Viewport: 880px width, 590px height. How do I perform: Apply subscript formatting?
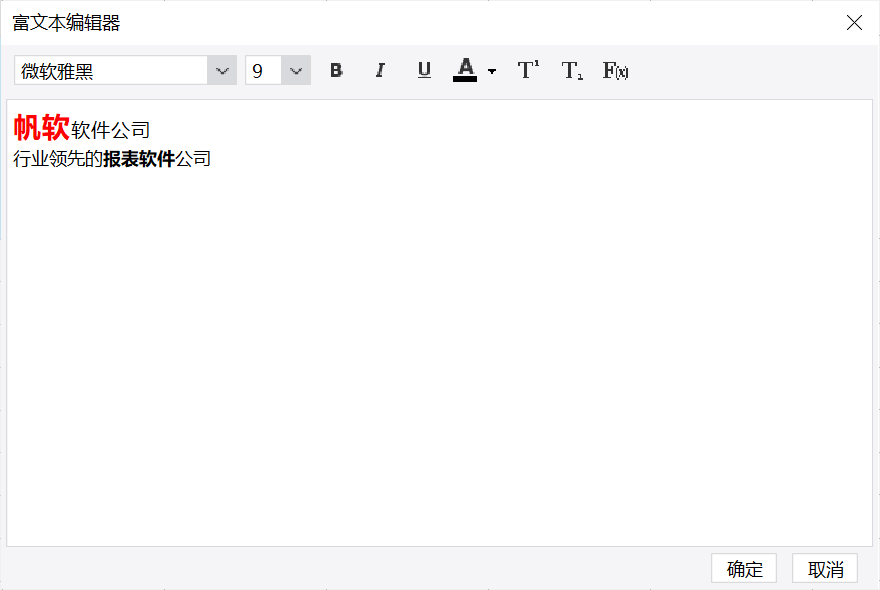point(572,70)
